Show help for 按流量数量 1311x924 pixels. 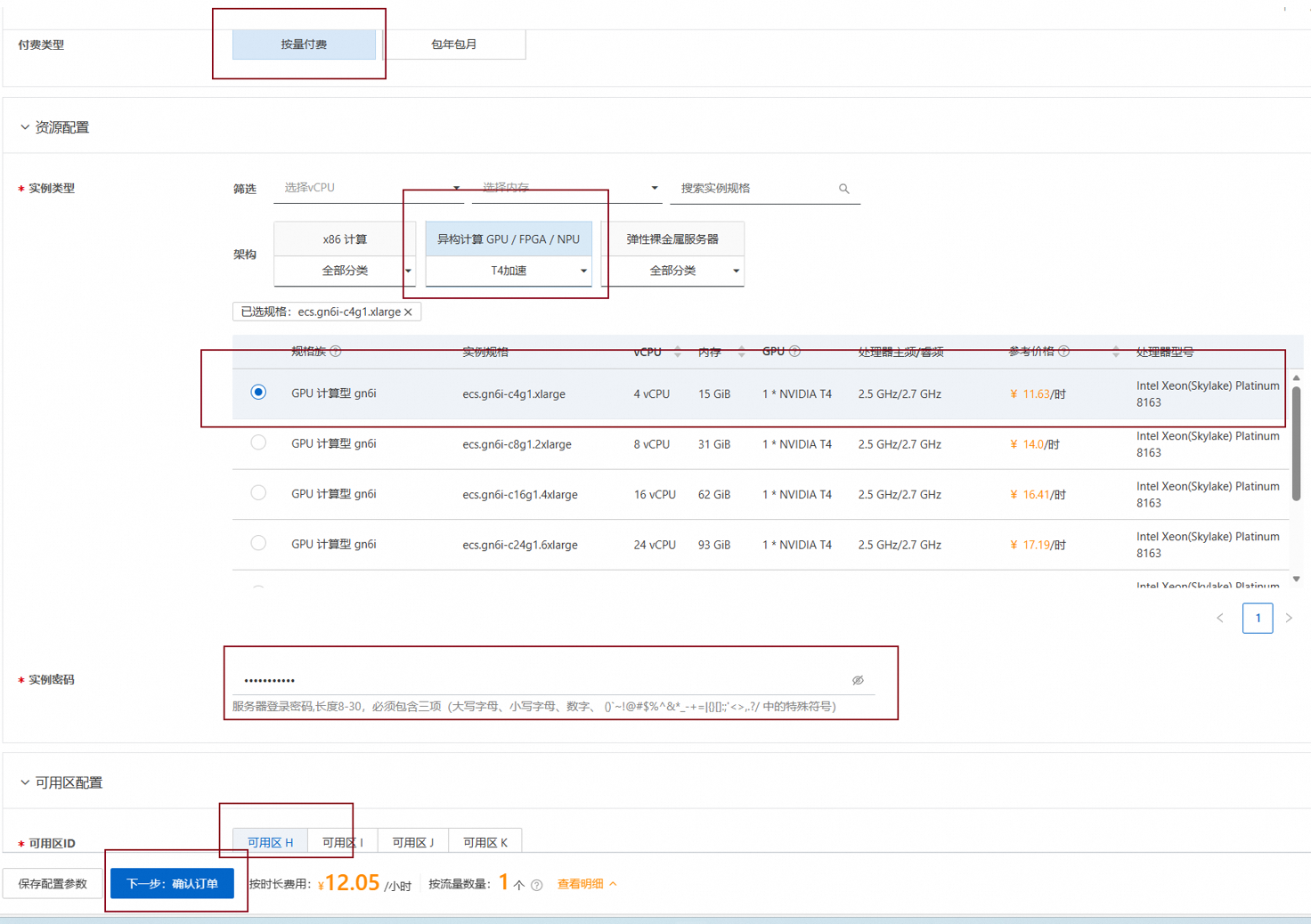(537, 886)
